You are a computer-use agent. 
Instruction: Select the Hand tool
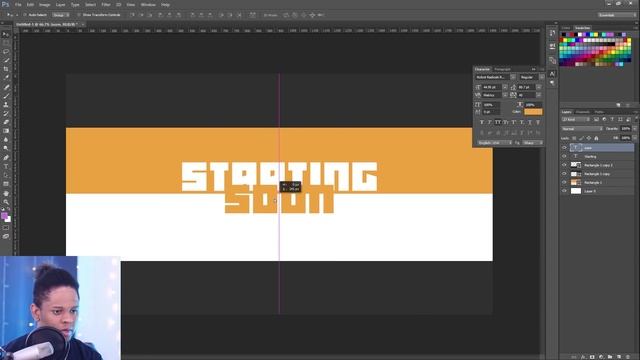(x=6, y=193)
